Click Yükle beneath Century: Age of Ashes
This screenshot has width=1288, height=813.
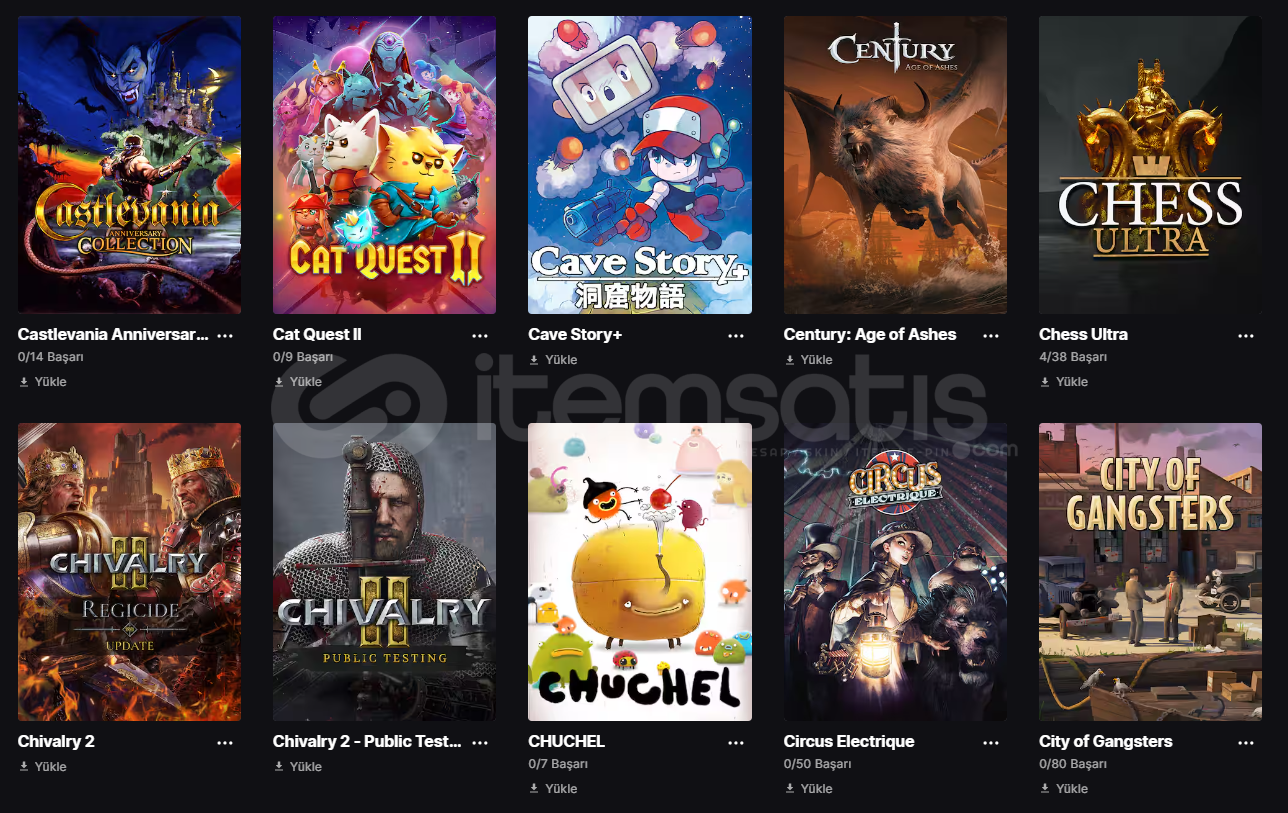[x=808, y=359]
